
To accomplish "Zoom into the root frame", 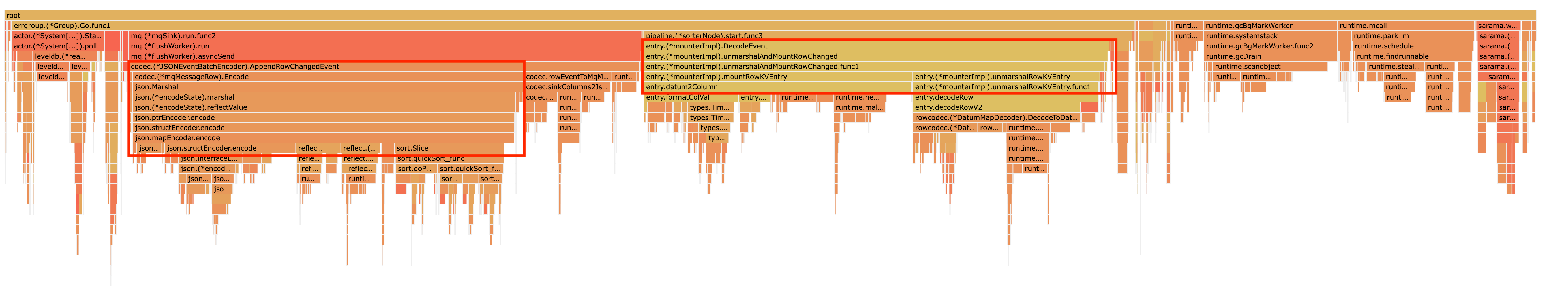I will point(784,15).
